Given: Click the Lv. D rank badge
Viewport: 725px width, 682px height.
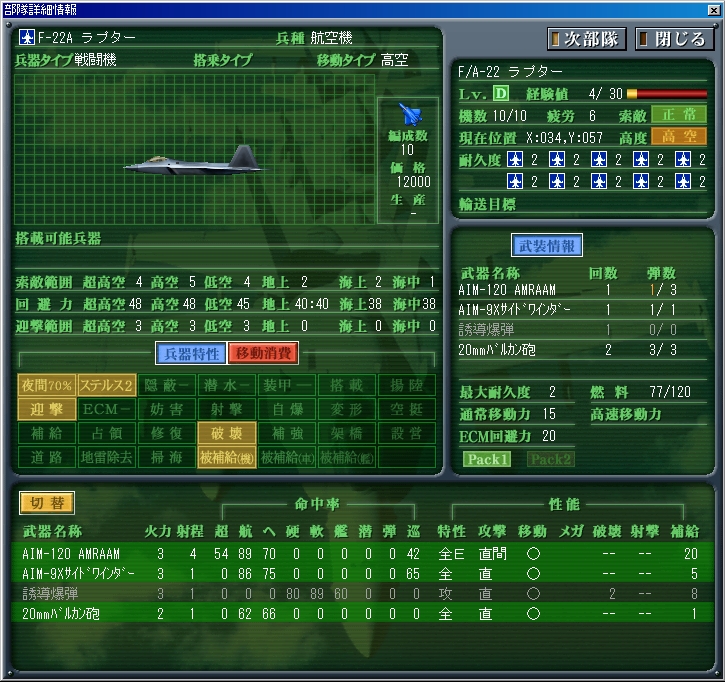Looking at the screenshot, I should coord(500,94).
